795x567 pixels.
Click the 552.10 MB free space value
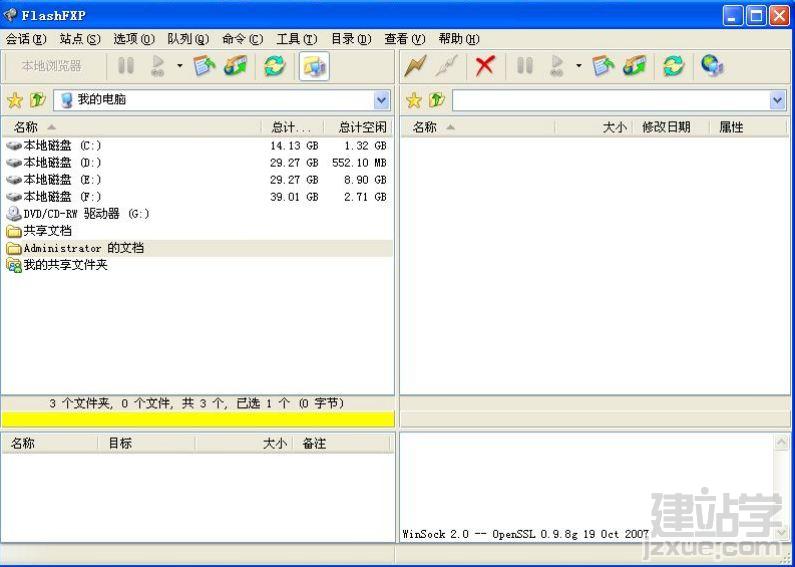359,163
